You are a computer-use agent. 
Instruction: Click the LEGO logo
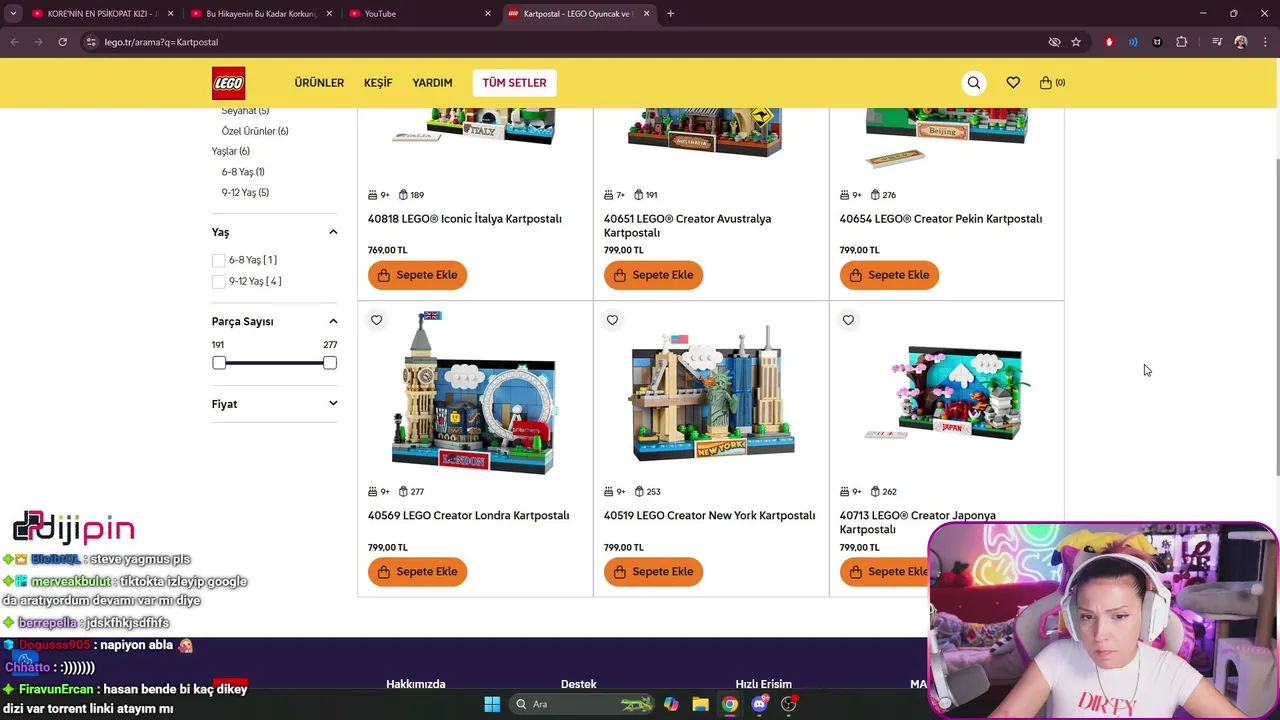click(228, 83)
